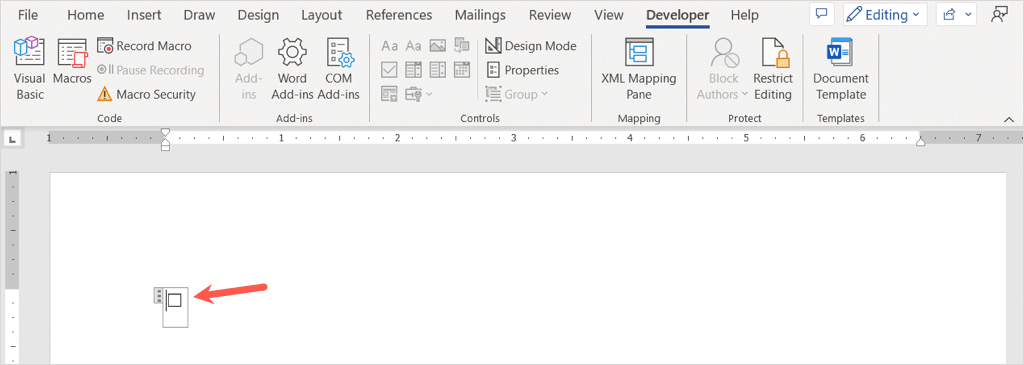Image resolution: width=1024 pixels, height=365 pixels.
Task: Click the grayed Pause Recording button
Action: 150,70
